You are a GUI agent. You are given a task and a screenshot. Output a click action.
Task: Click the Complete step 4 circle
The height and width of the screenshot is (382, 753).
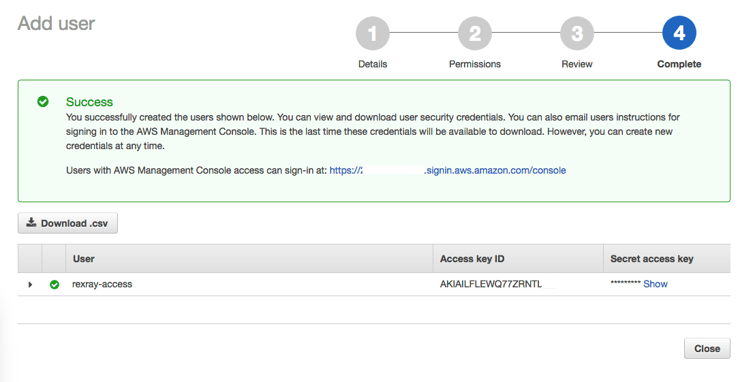[679, 33]
